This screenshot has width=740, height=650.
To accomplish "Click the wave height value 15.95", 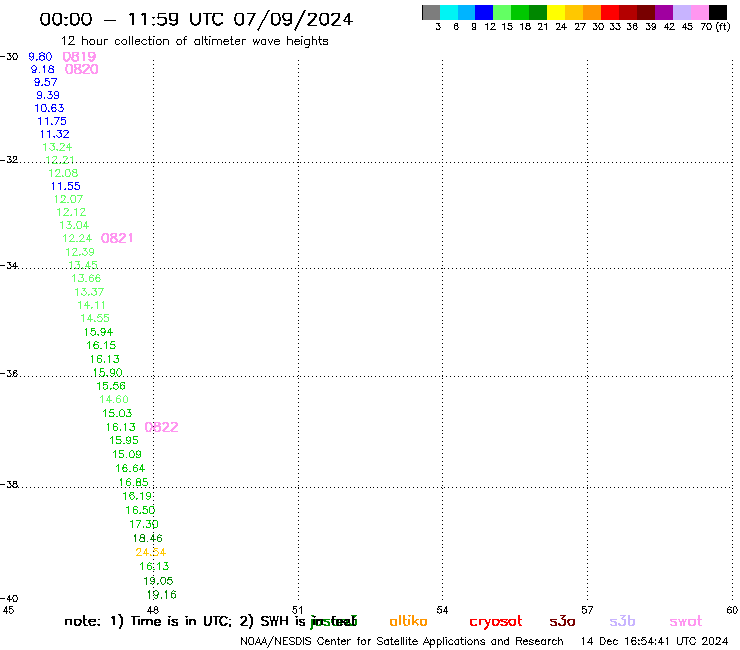I will (x=124, y=440).
